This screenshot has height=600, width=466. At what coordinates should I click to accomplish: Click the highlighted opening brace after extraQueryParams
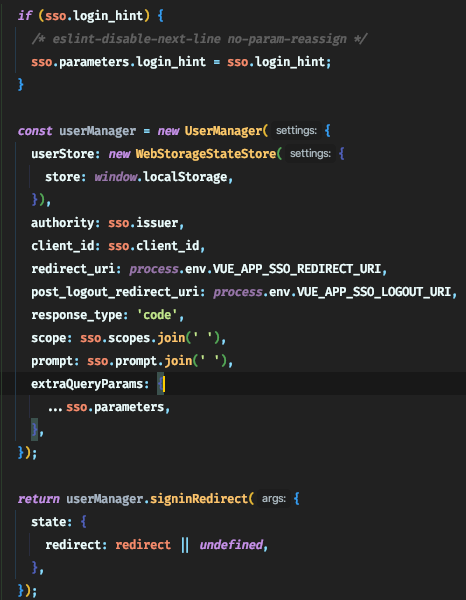161,384
